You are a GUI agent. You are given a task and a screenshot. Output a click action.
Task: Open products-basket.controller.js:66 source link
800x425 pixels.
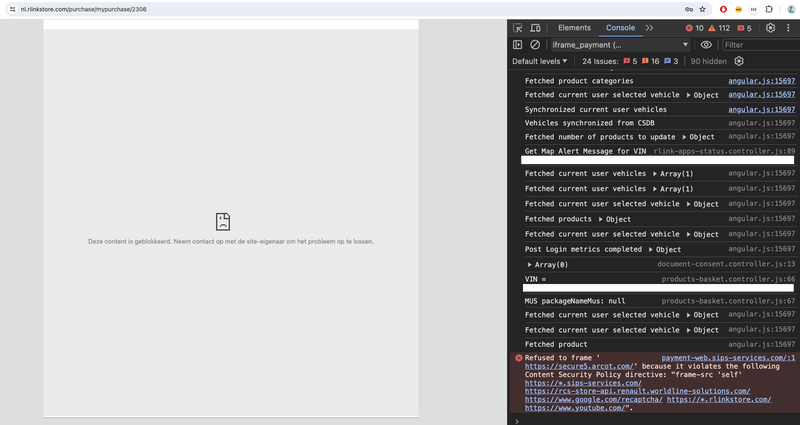pos(729,279)
